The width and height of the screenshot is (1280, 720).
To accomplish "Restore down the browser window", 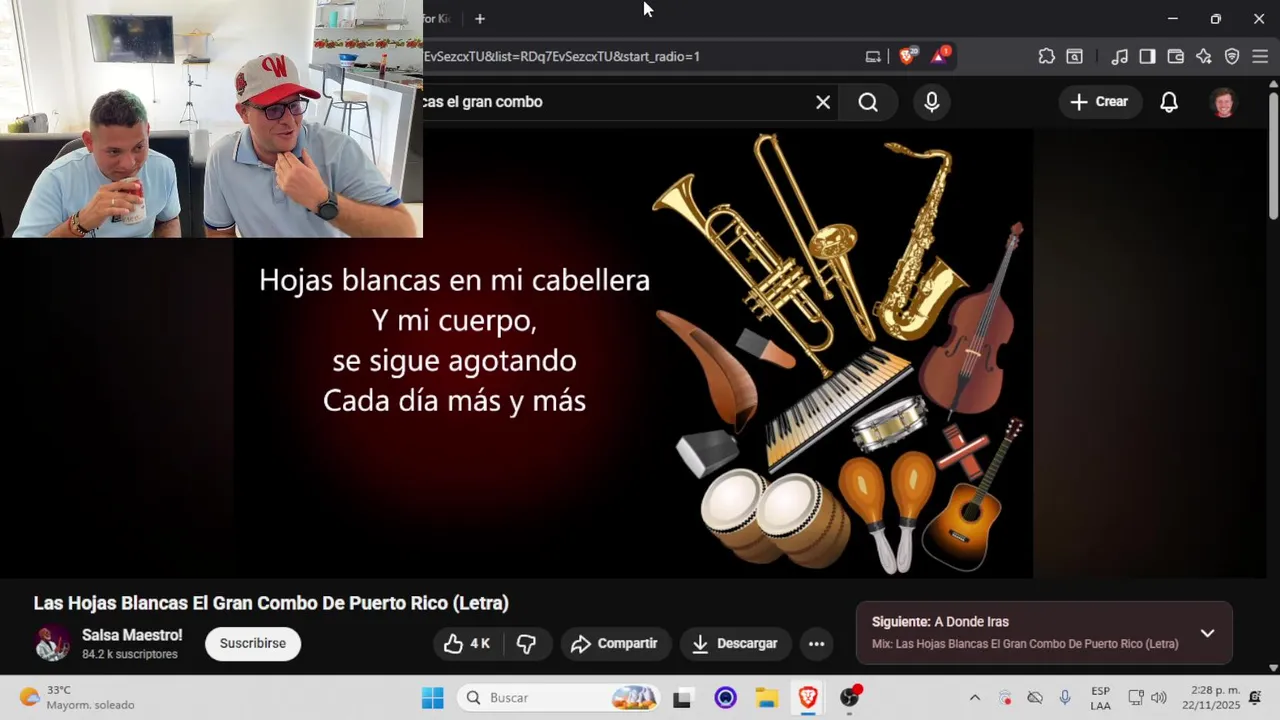I will pos(1216,19).
